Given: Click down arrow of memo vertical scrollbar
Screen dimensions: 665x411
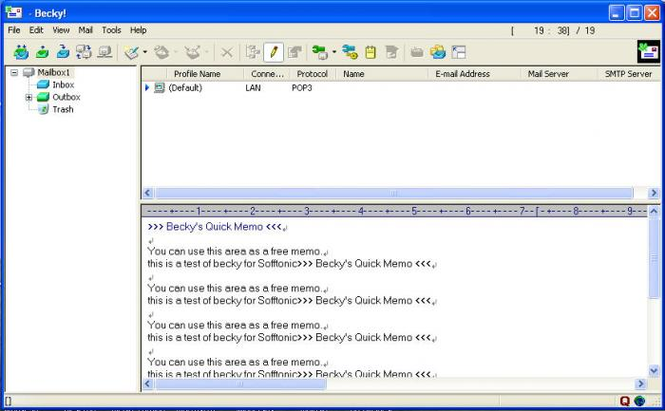Looking at the screenshot, I should (x=654, y=371).
